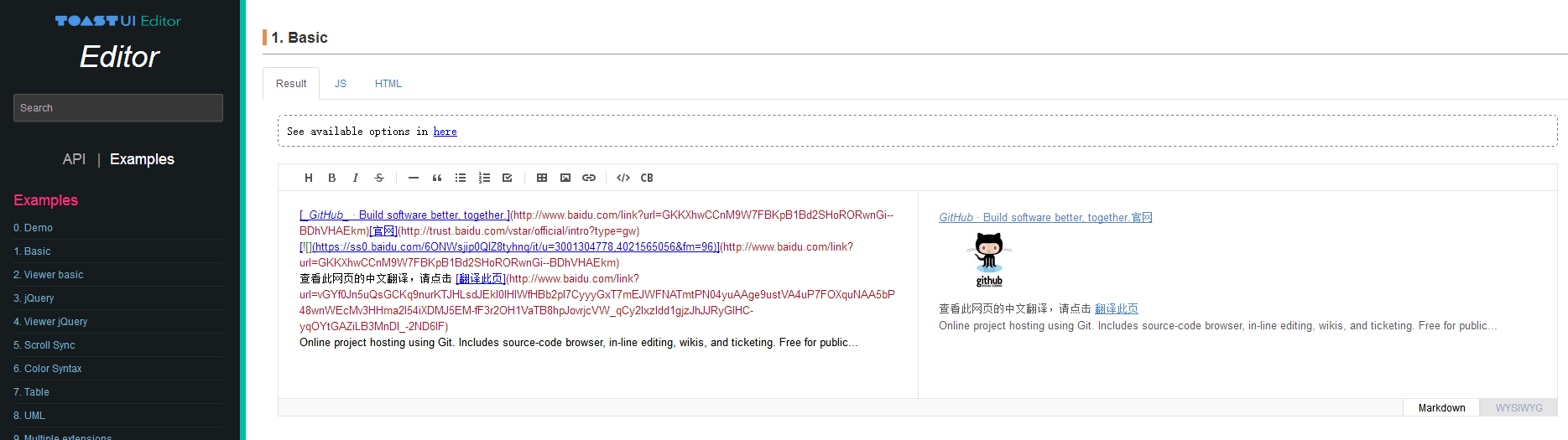The width and height of the screenshot is (1568, 440).
Task: Apply strikethrough formatting
Action: point(379,178)
